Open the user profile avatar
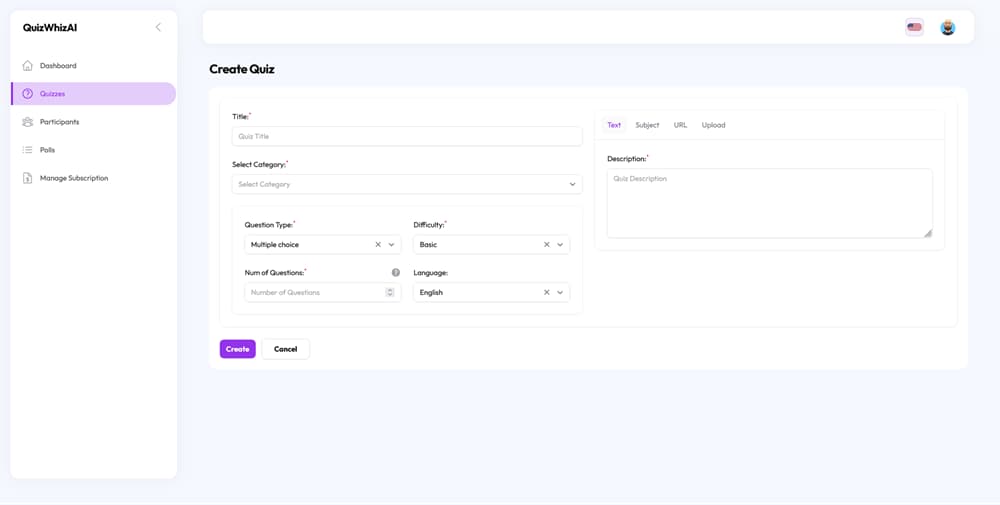The height and width of the screenshot is (505, 1000). coord(948,27)
